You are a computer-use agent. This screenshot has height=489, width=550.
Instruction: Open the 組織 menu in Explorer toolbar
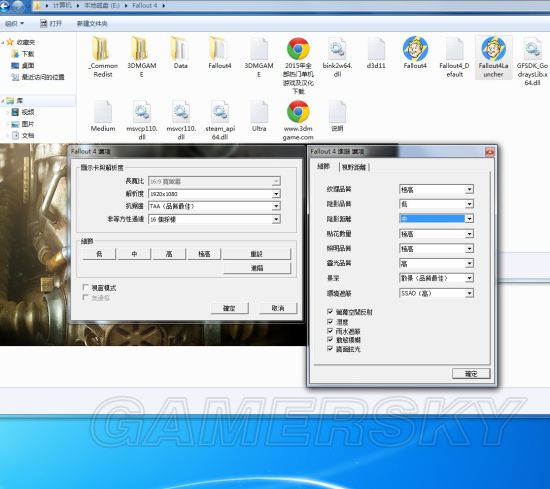[14, 24]
